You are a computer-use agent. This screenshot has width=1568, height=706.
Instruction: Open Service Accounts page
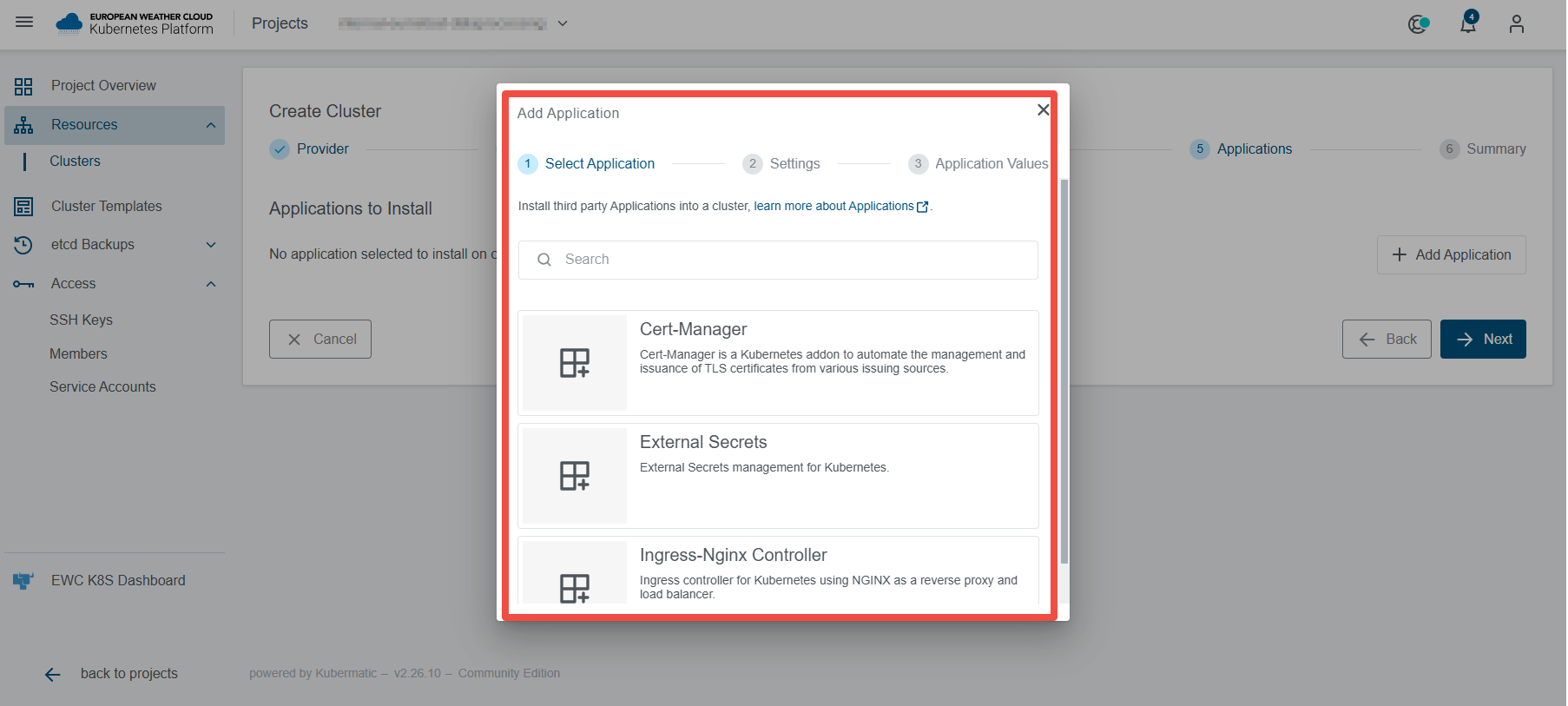coord(102,387)
